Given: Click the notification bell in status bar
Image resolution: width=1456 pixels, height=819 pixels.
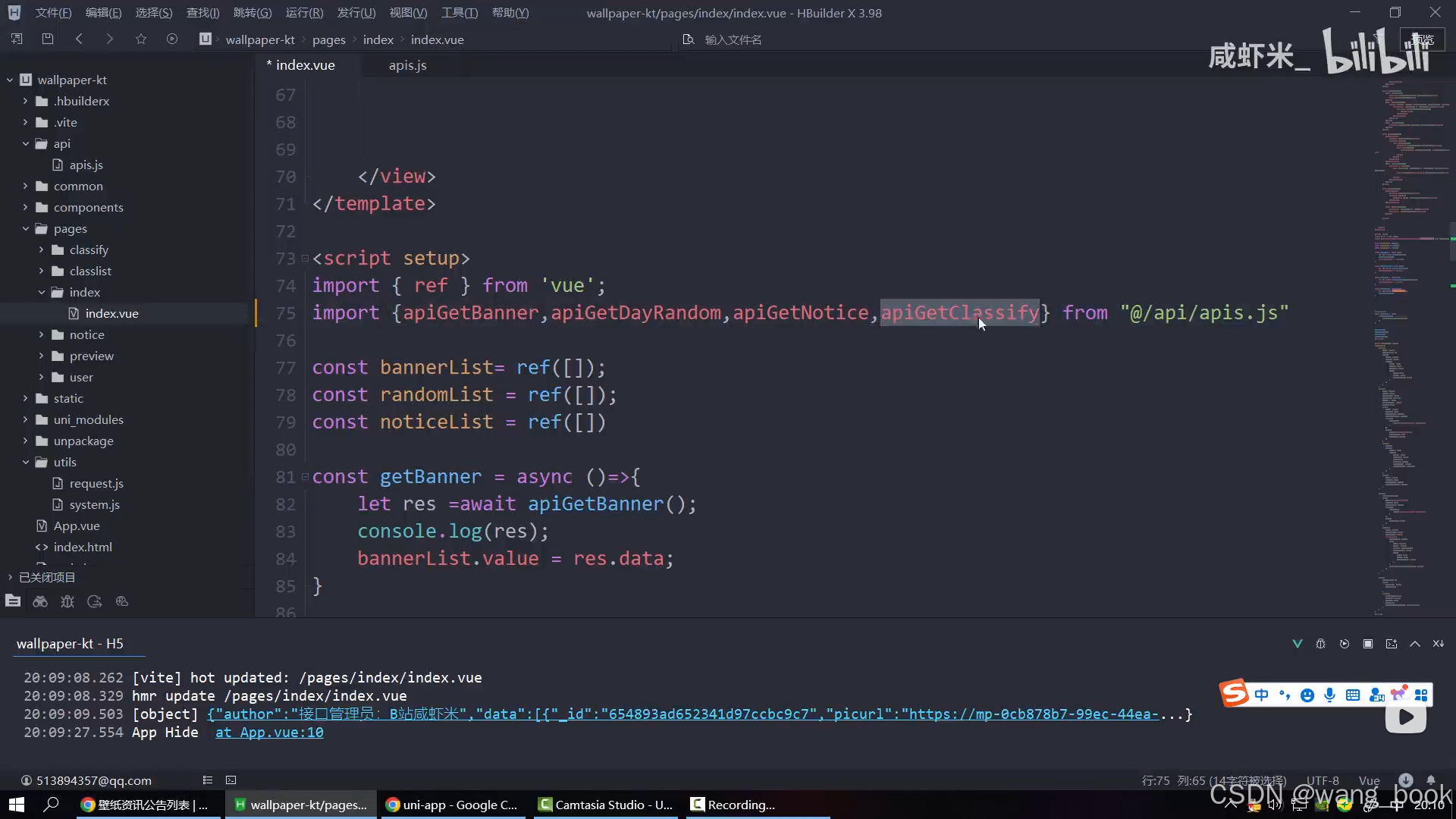Looking at the screenshot, I should [1431, 780].
